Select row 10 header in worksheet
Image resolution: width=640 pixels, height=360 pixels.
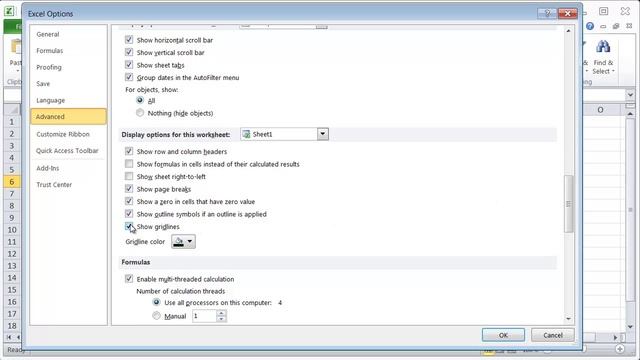click(x=12, y=230)
